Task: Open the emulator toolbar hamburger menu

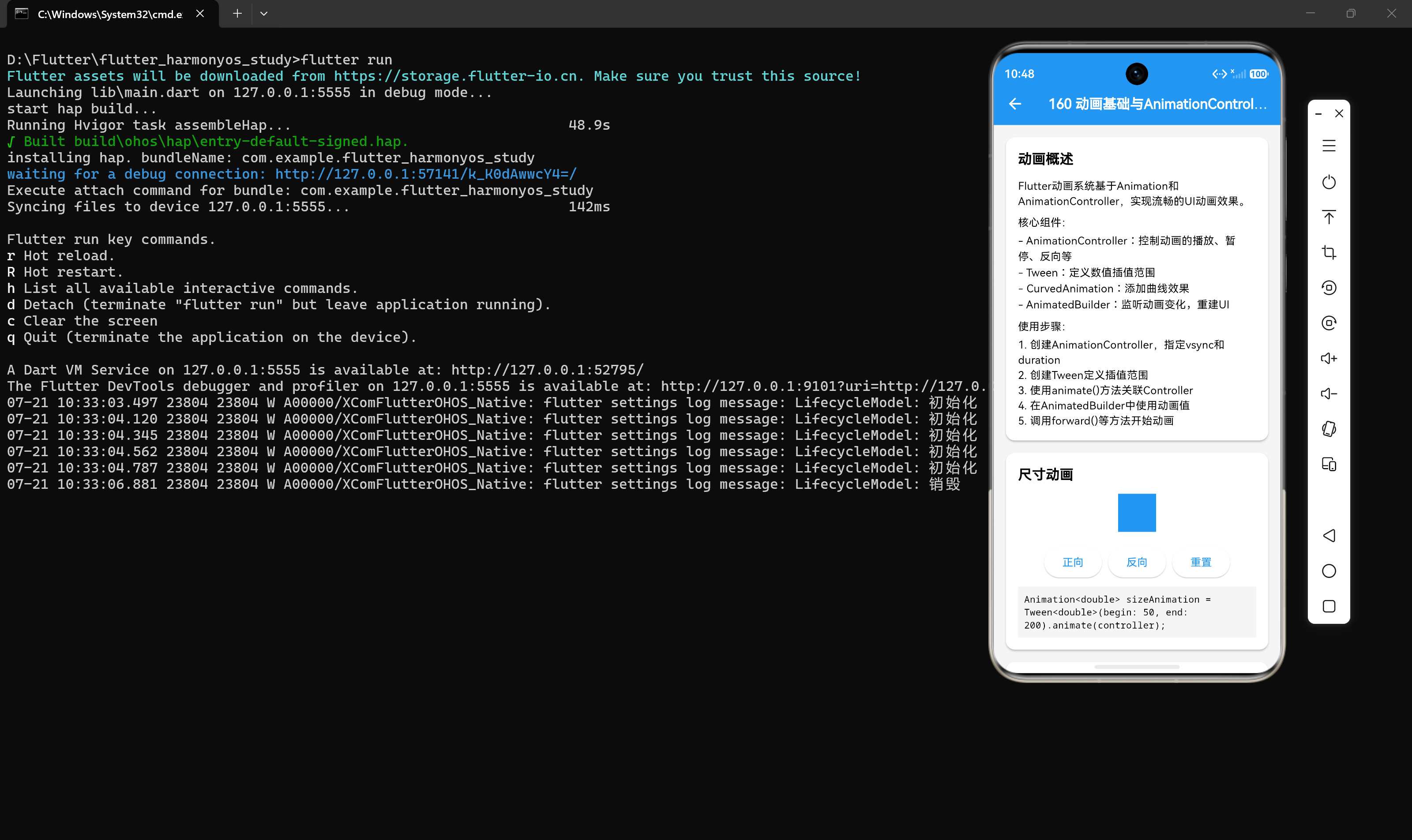Action: [1329, 146]
